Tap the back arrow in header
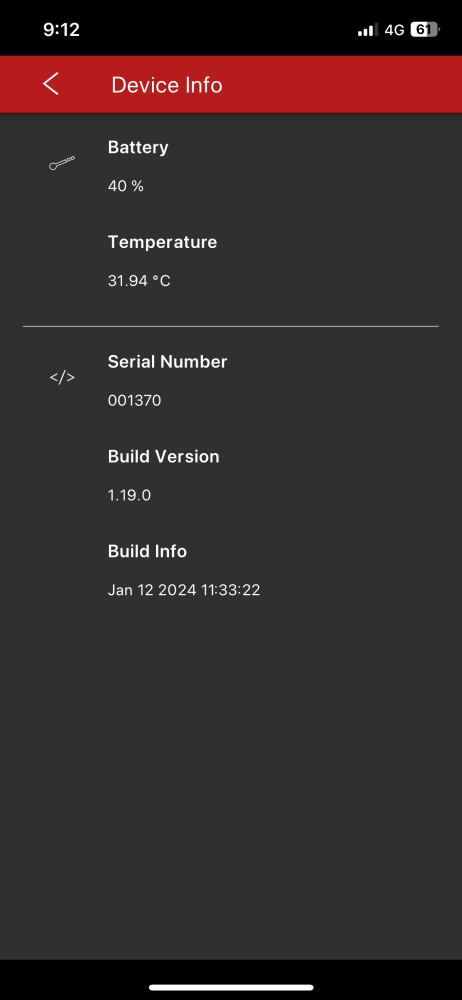 [50, 84]
